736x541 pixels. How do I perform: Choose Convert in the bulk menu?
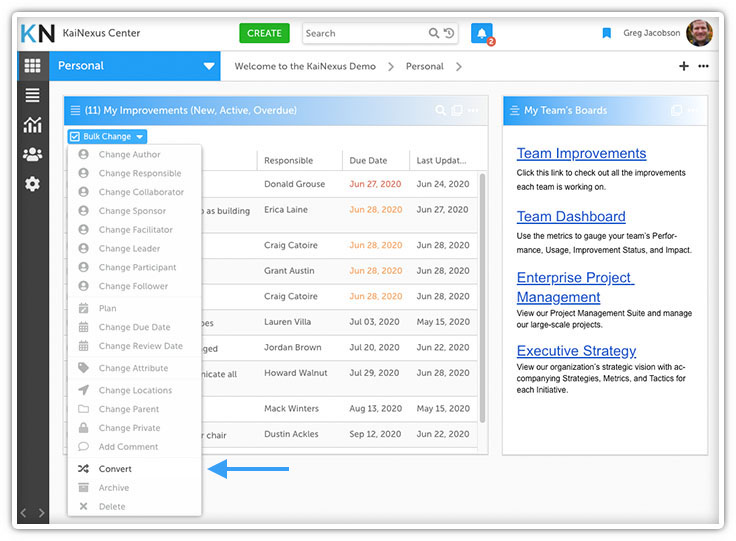[x=135, y=469]
